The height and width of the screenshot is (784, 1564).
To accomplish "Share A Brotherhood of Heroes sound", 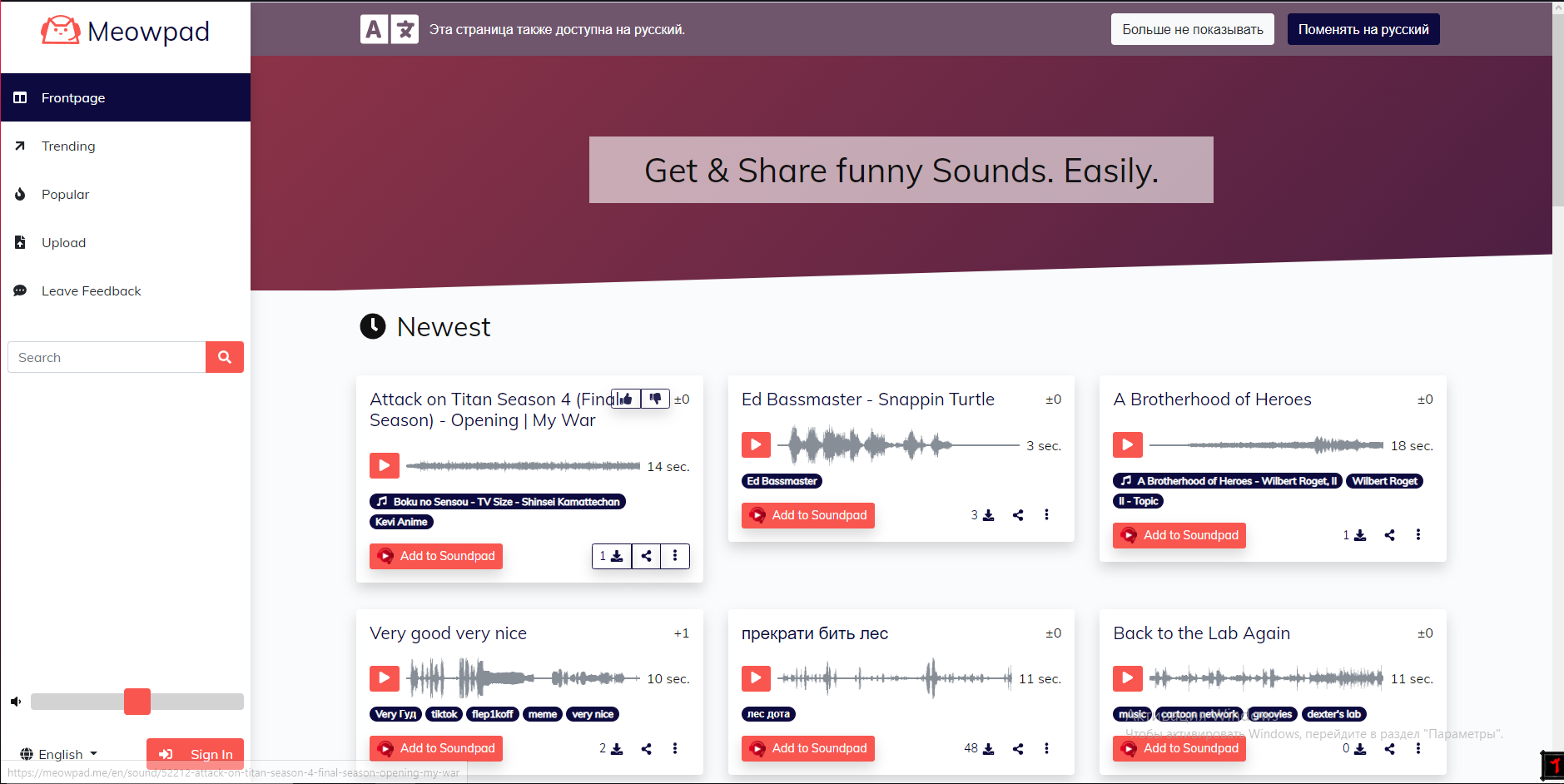I will (1390, 535).
